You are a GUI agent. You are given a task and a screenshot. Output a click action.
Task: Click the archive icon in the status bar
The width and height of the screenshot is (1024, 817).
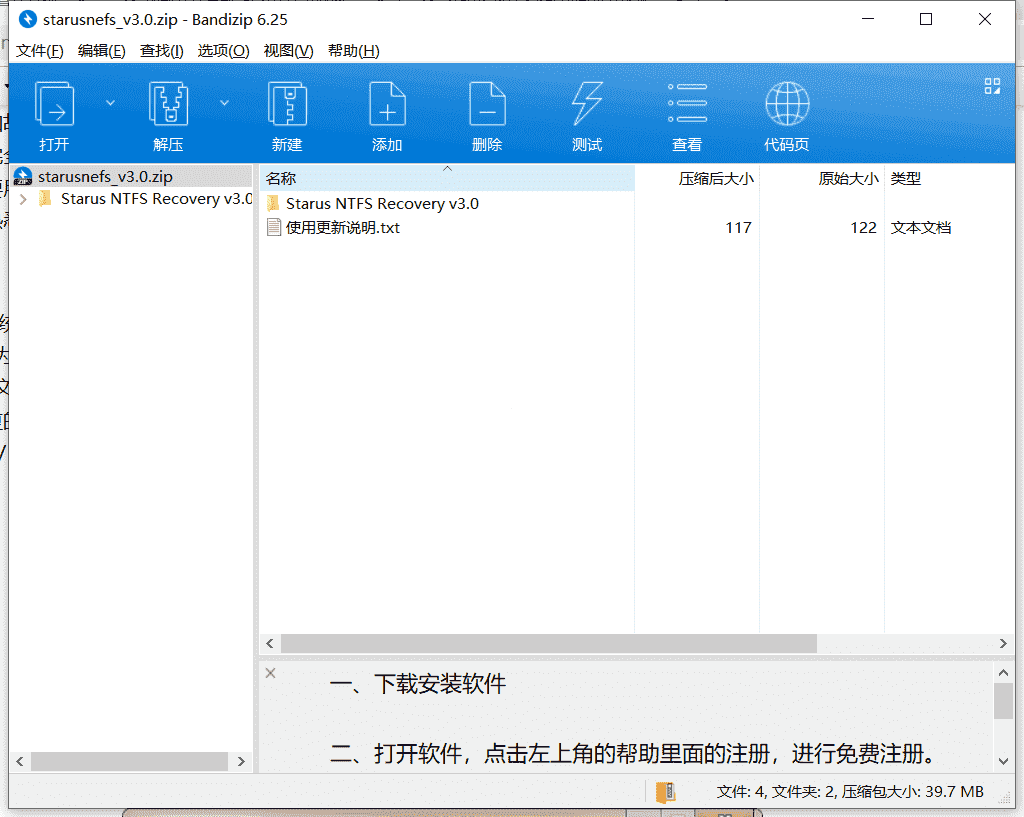point(665,792)
